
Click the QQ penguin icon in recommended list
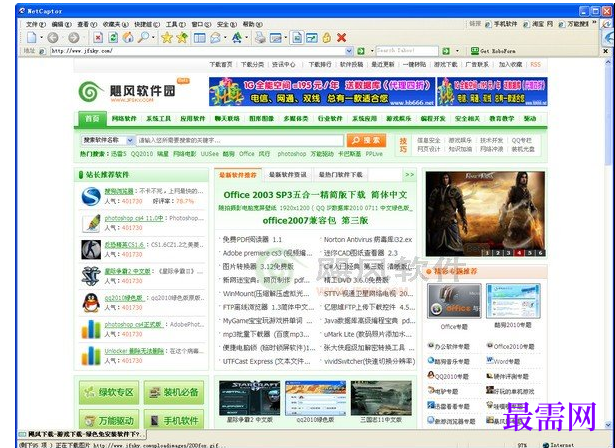coord(91,303)
